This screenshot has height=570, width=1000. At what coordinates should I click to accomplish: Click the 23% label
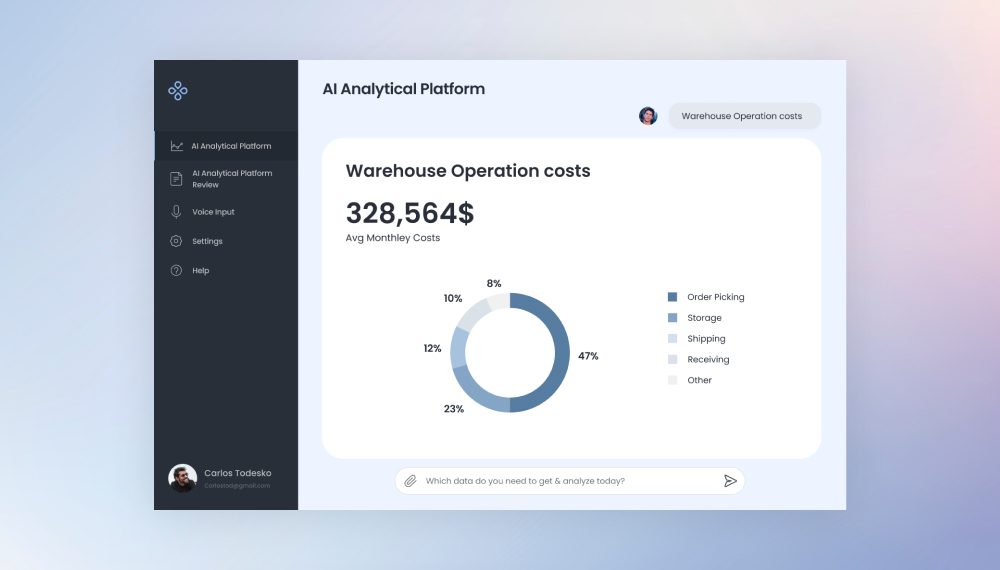pyautogui.click(x=453, y=409)
